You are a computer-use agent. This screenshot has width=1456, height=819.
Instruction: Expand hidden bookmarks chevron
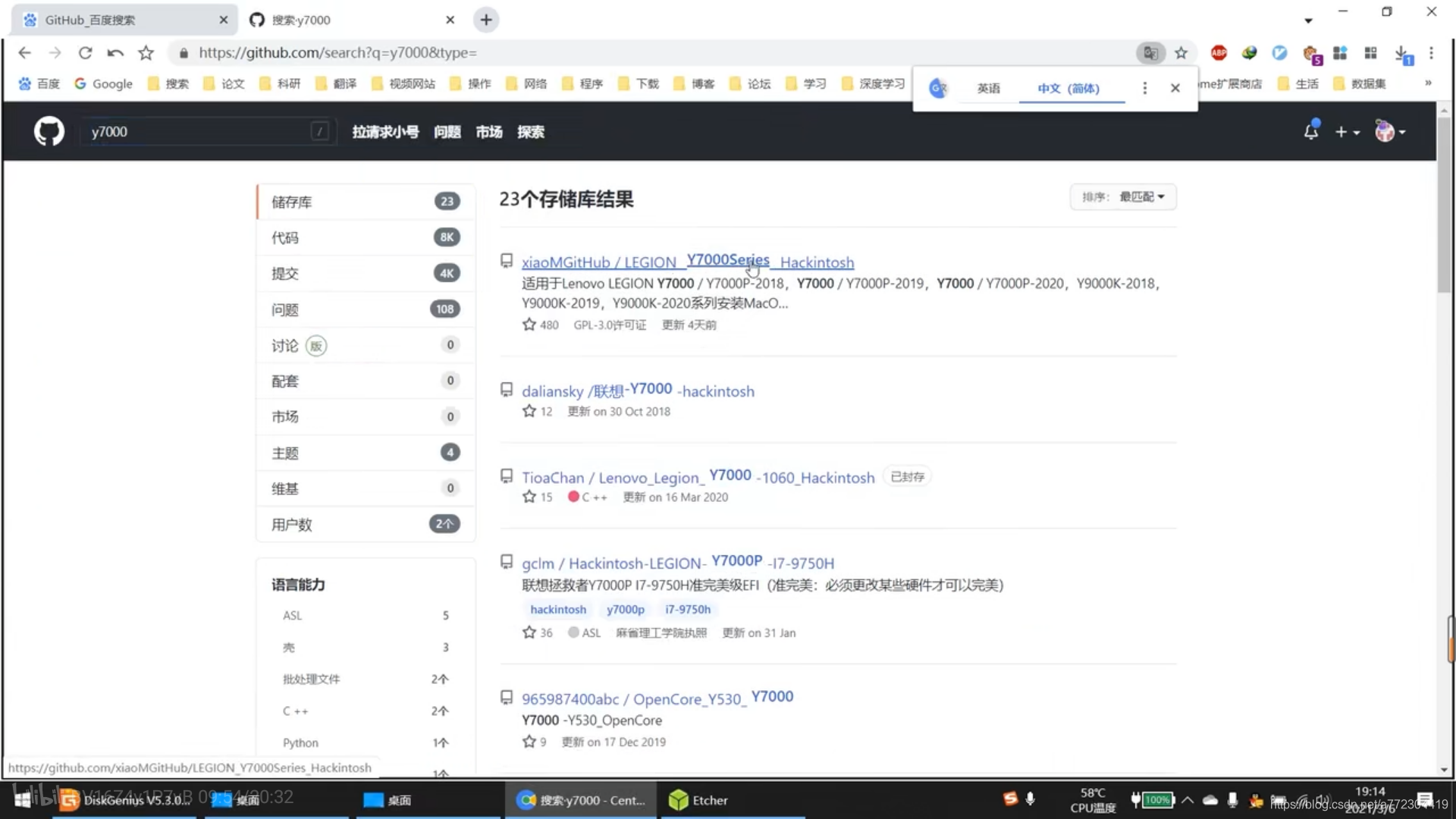(1428, 83)
